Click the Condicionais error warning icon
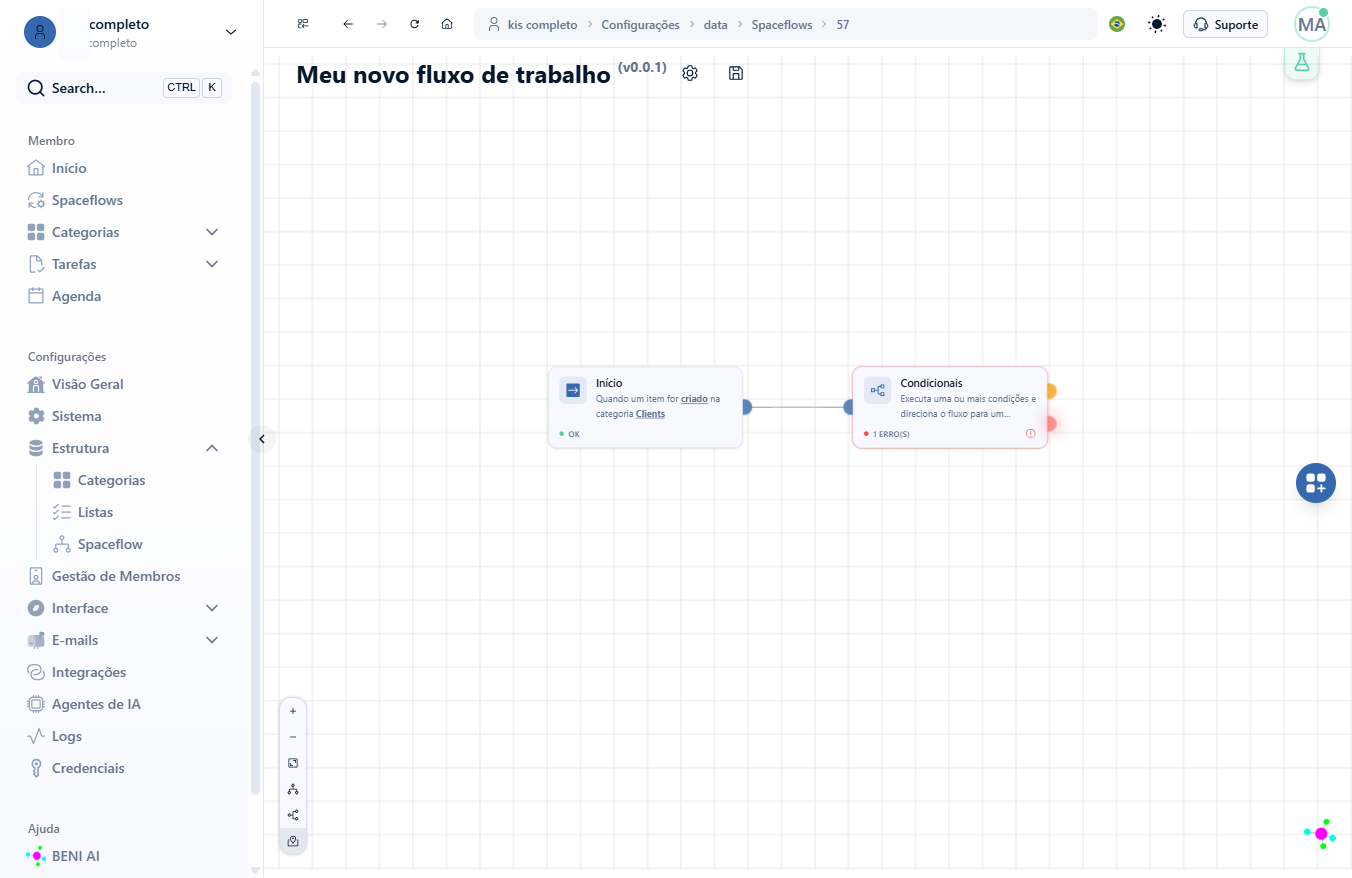Image resolution: width=1352 pixels, height=878 pixels. (1031, 434)
